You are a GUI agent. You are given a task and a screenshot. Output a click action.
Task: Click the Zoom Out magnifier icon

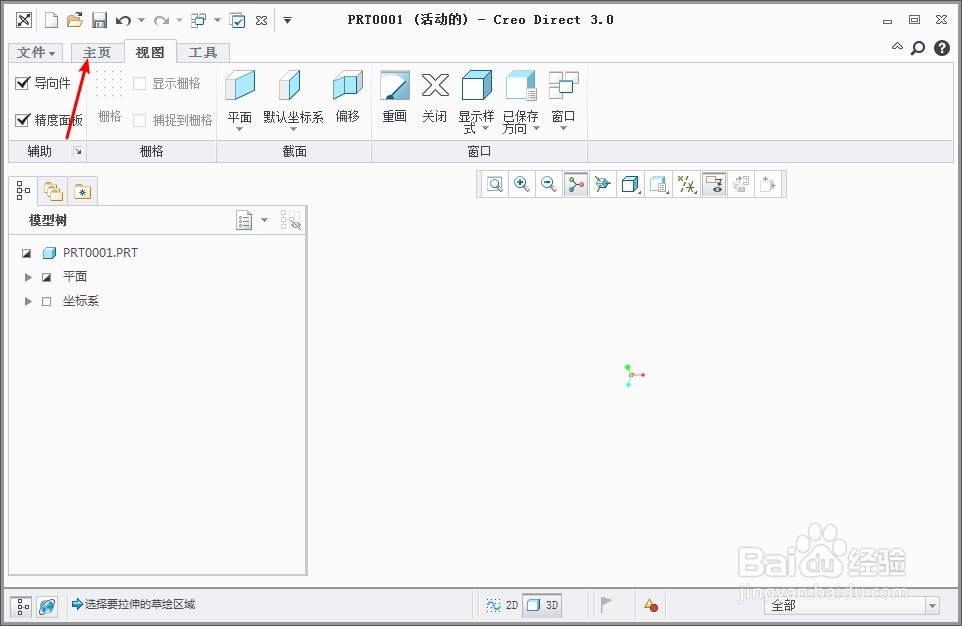pyautogui.click(x=548, y=184)
